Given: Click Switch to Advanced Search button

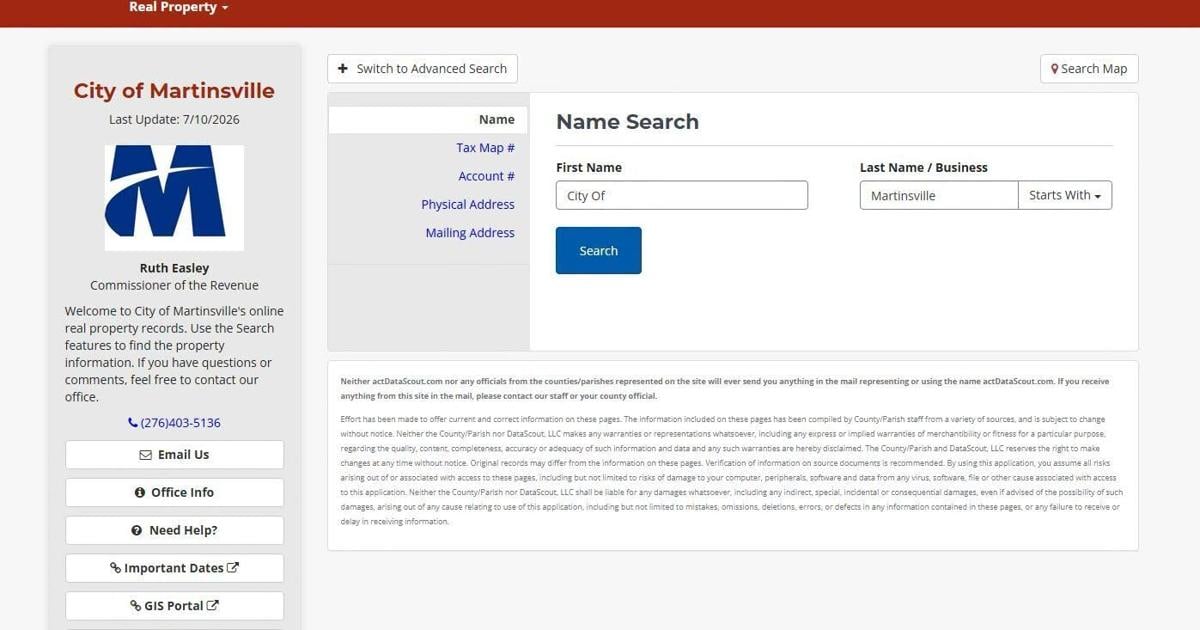Looking at the screenshot, I should coord(422,69).
